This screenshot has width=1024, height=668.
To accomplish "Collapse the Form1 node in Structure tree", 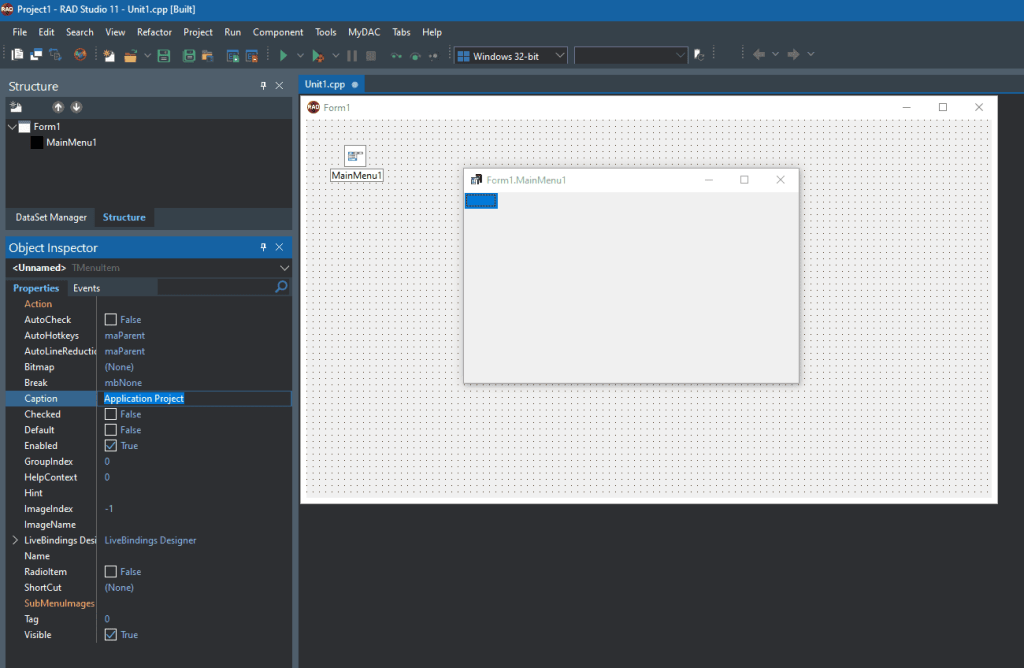I will pyautogui.click(x=12, y=127).
